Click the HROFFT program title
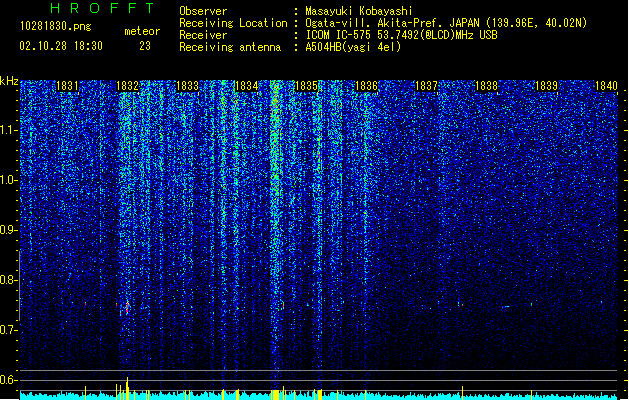Screen dimensions: 629x400 (103, 8)
